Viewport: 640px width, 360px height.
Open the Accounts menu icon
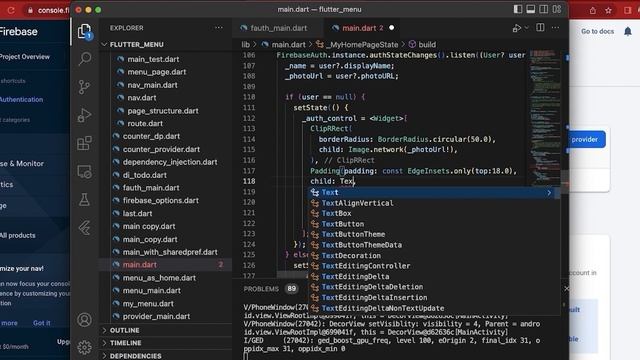[x=84, y=320]
